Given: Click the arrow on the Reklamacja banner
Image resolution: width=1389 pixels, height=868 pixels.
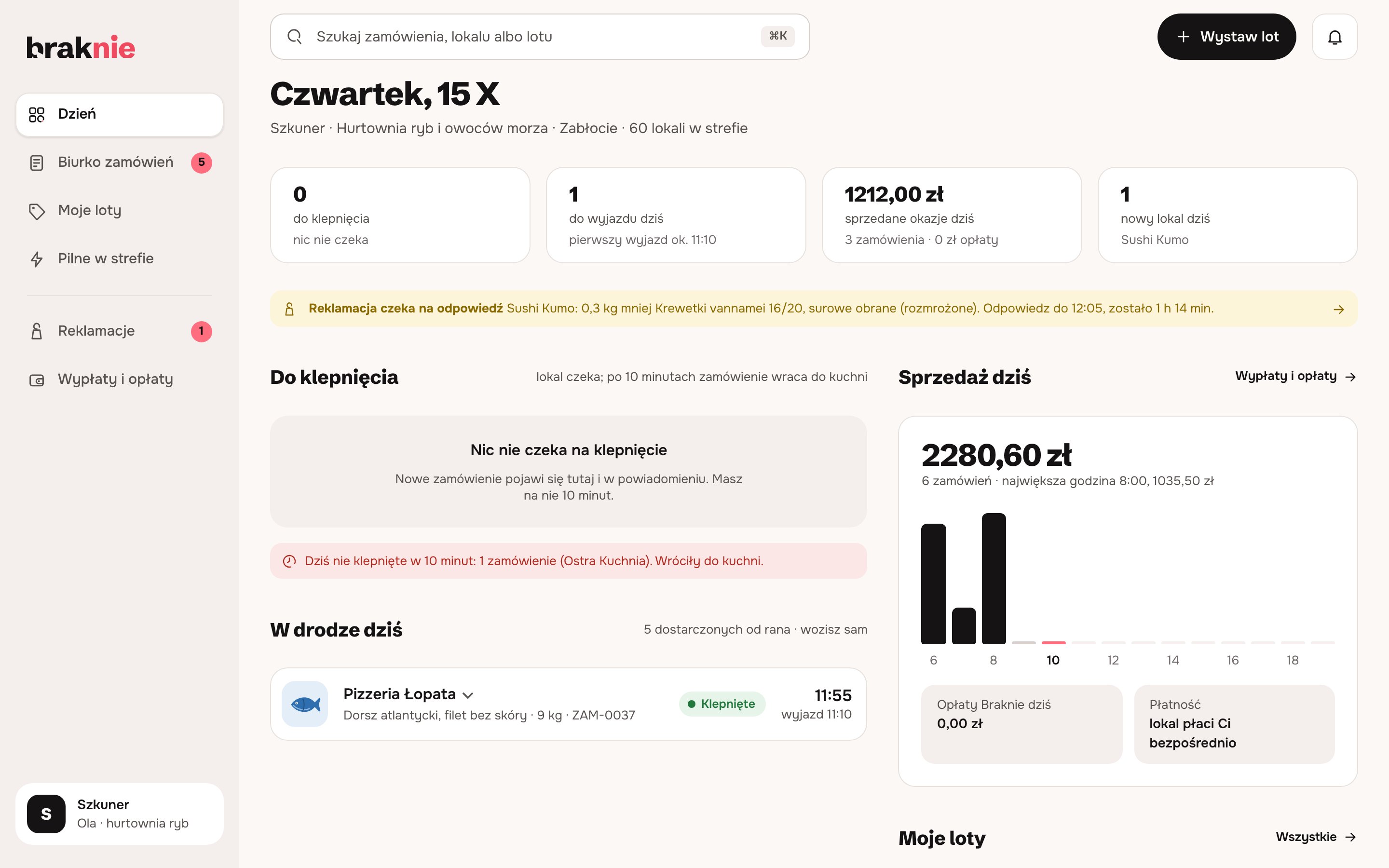Looking at the screenshot, I should click(1339, 310).
